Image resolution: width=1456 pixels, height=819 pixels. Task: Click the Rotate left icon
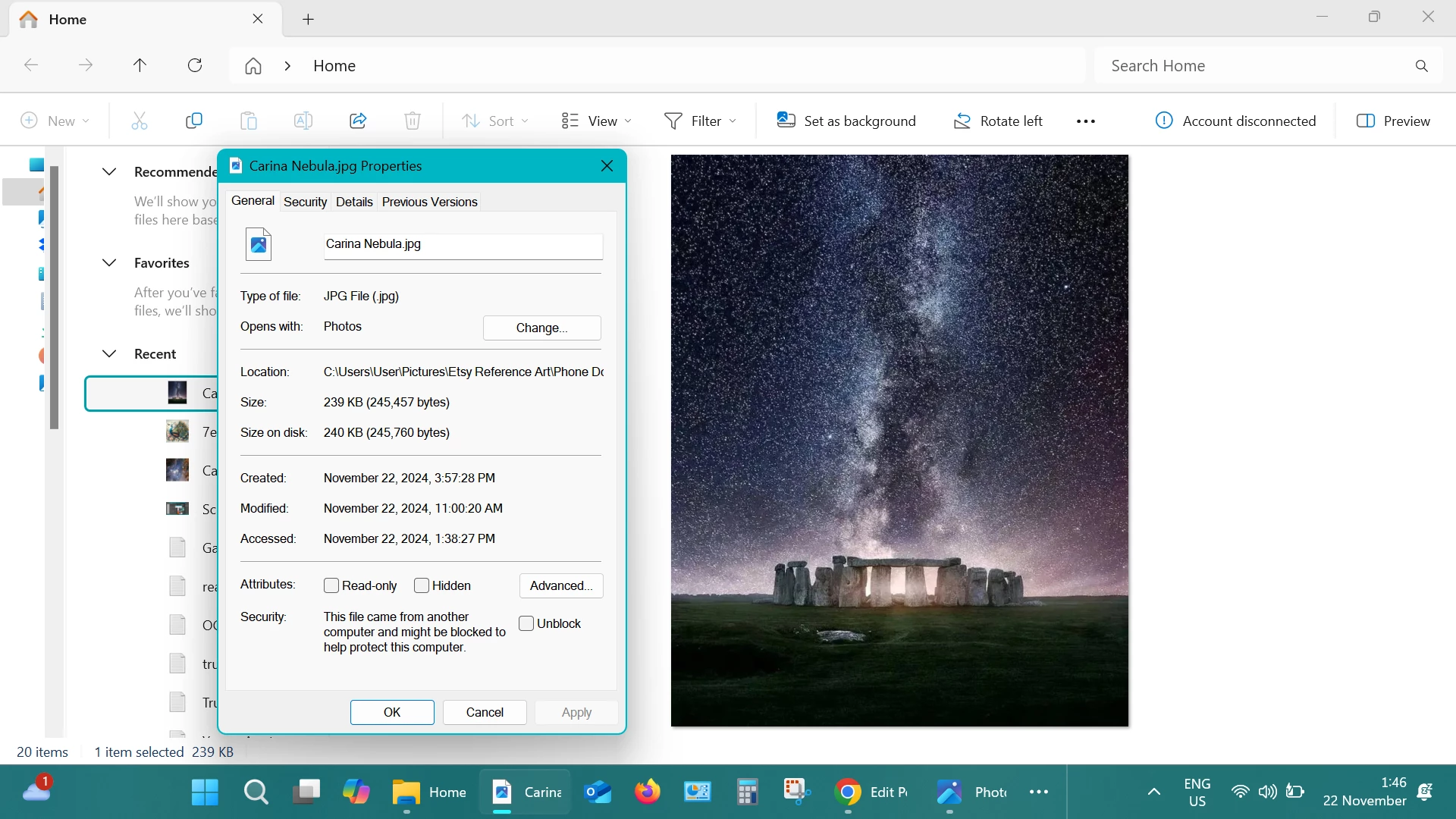[x=962, y=121]
